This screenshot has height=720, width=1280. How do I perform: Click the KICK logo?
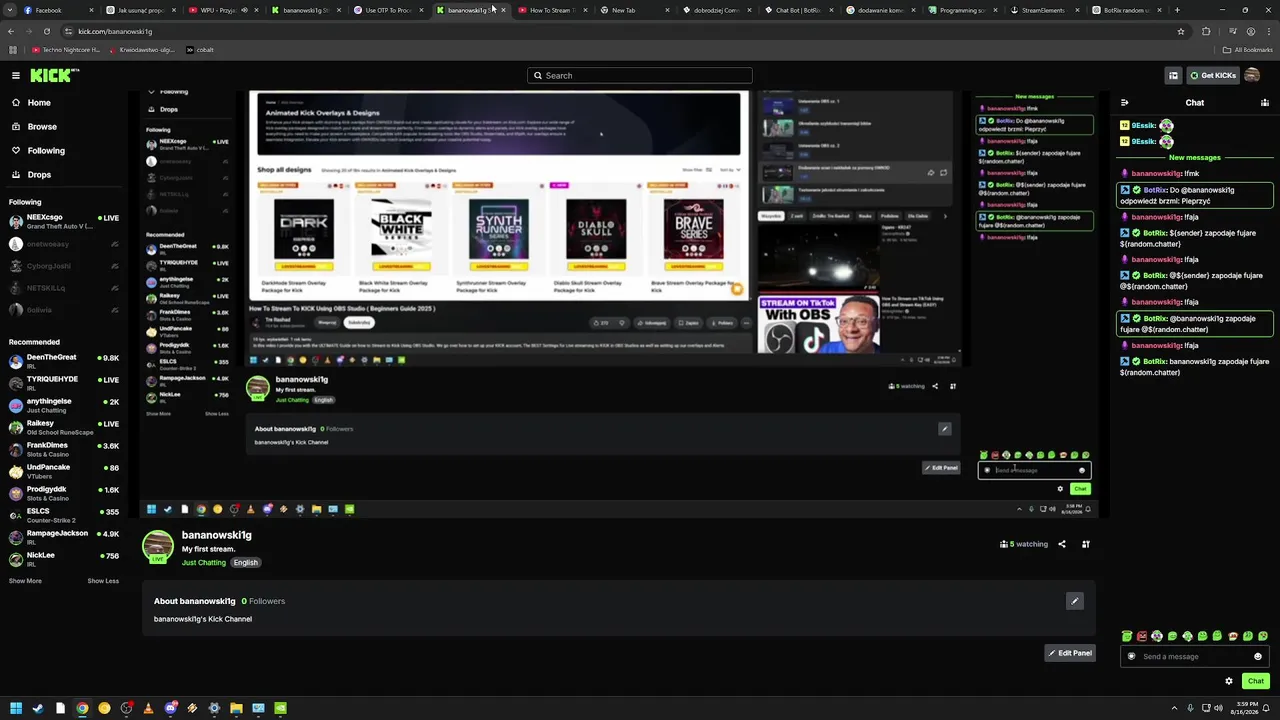pos(54,75)
